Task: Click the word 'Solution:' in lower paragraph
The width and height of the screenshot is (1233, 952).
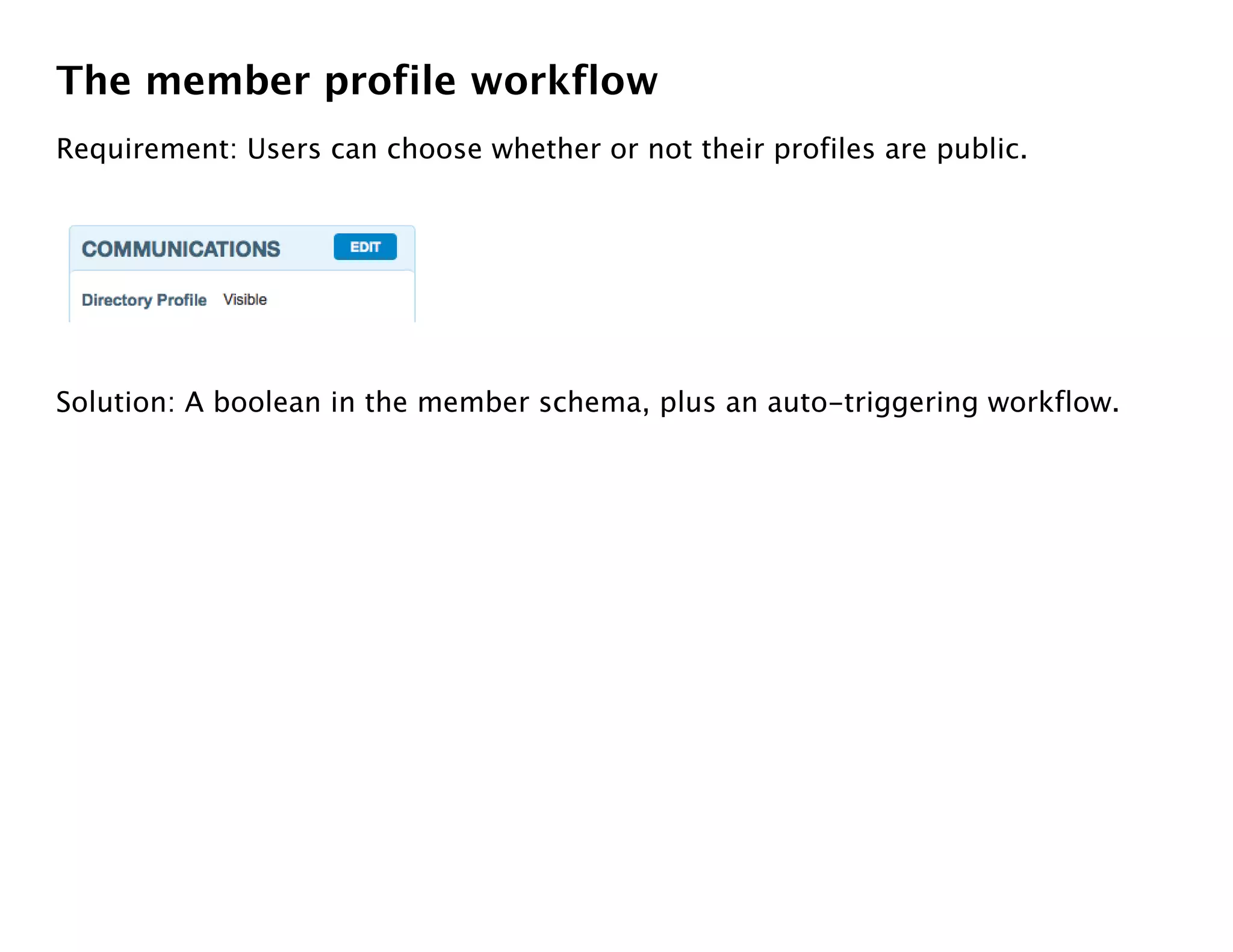Action: (114, 402)
